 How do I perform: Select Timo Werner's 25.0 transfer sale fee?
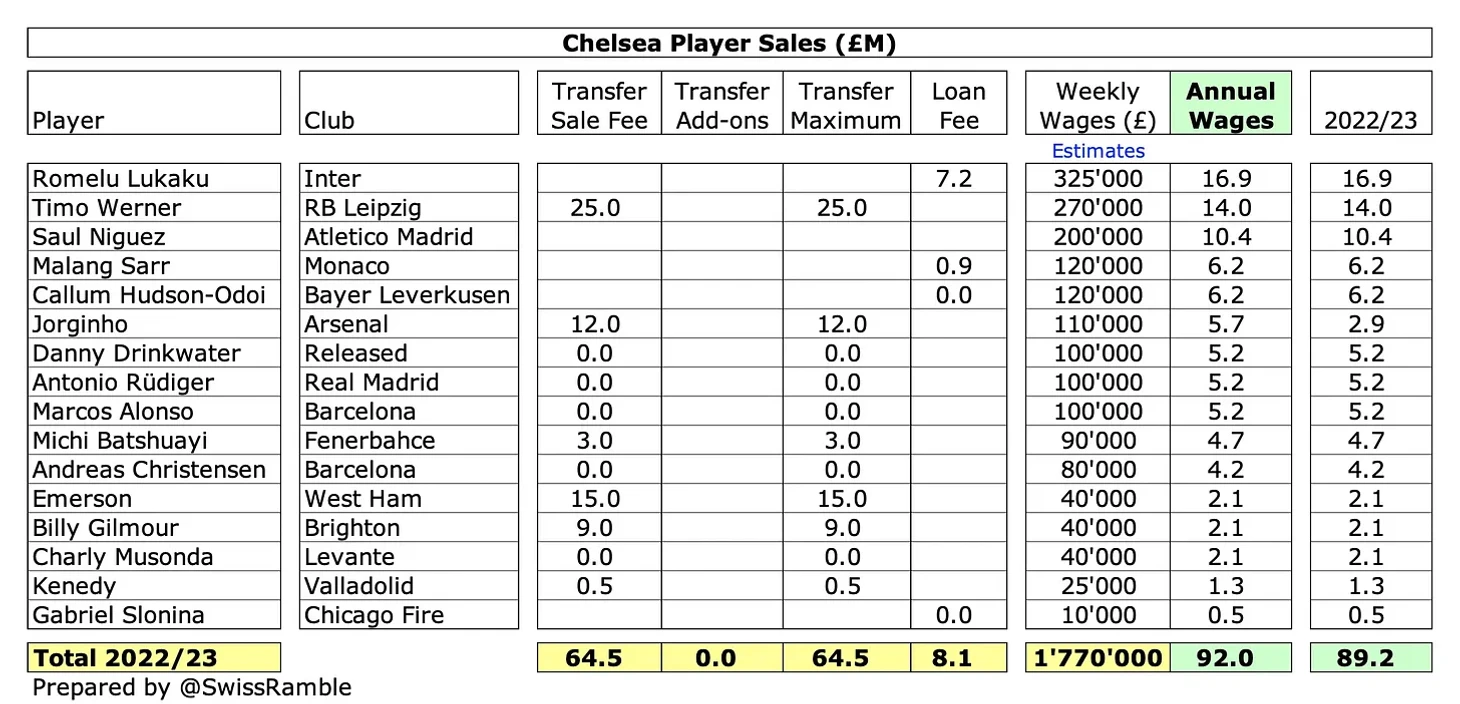point(599,208)
